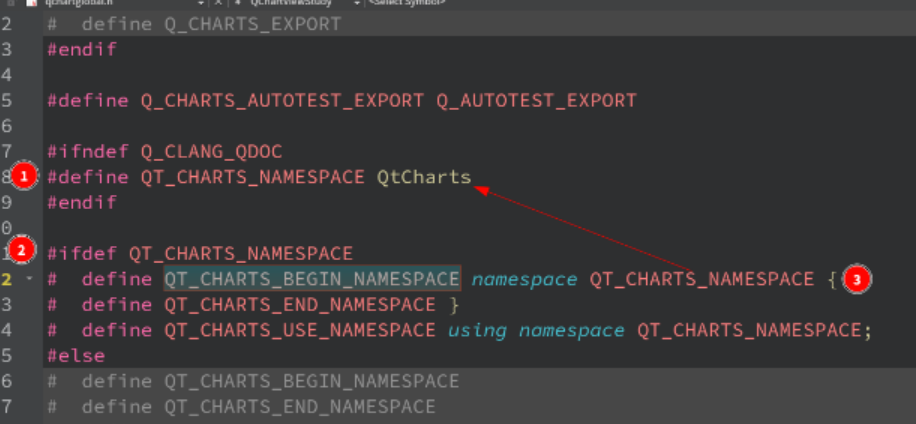The image size is (916, 424).
Task: Click the Q_CLANG_QDOC identifier
Action: tap(211, 152)
